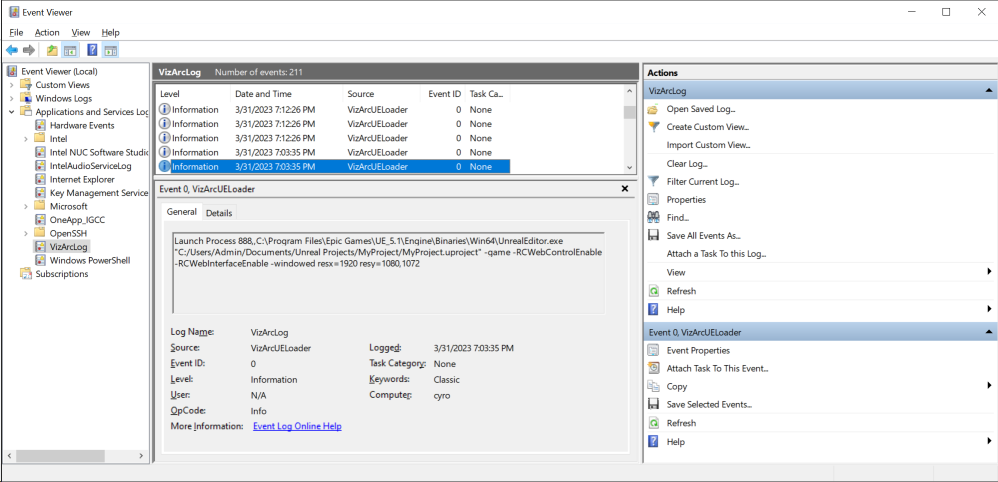Screen dimensions: 998x482
Task: Switch to the Details tab
Action: 219,213
